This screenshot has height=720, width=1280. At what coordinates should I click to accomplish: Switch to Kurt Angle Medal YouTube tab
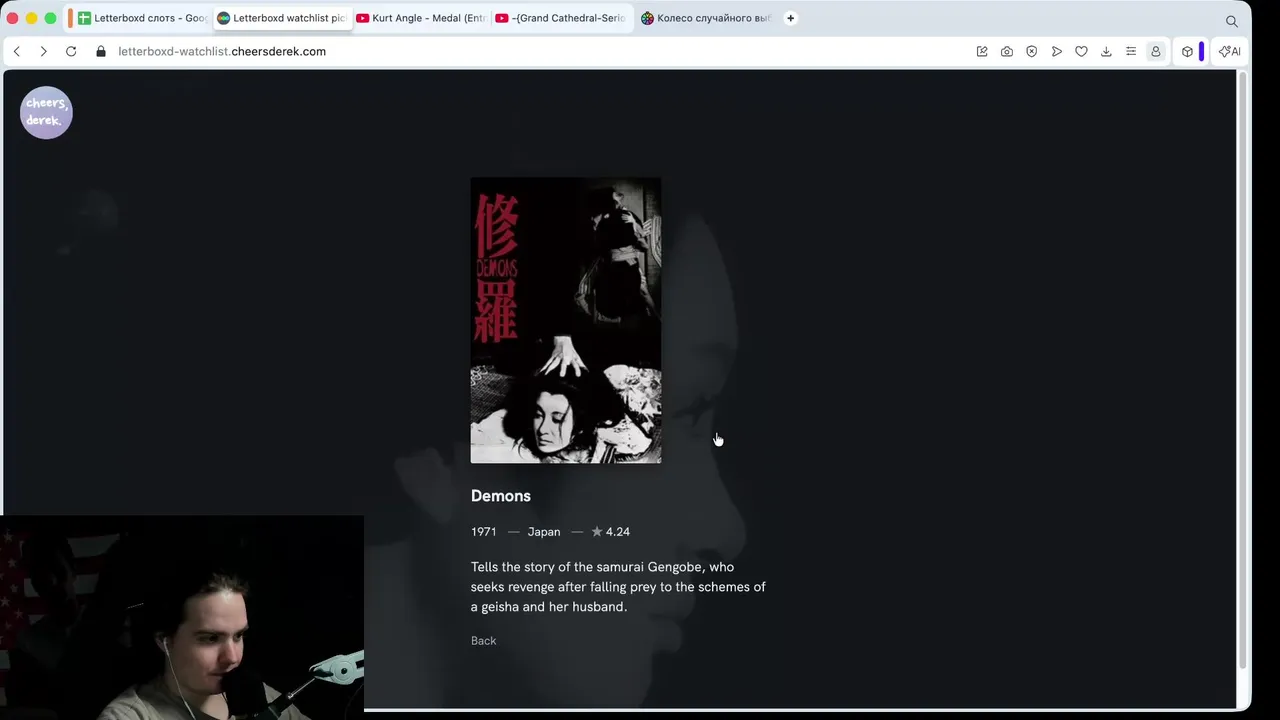pyautogui.click(x=421, y=18)
